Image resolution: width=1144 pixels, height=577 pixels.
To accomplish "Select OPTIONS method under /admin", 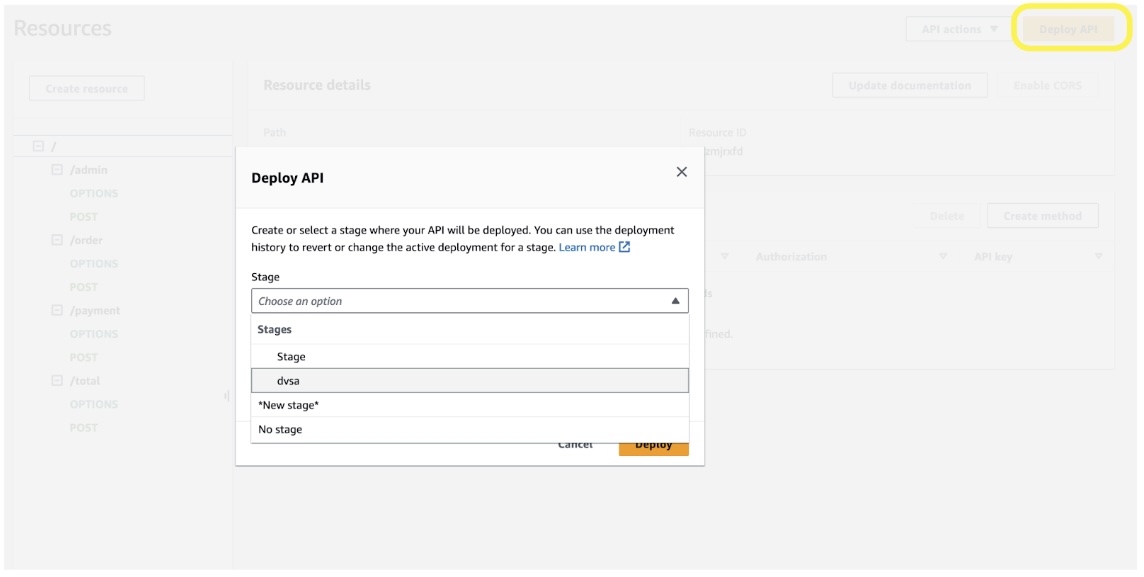I will coord(94,193).
